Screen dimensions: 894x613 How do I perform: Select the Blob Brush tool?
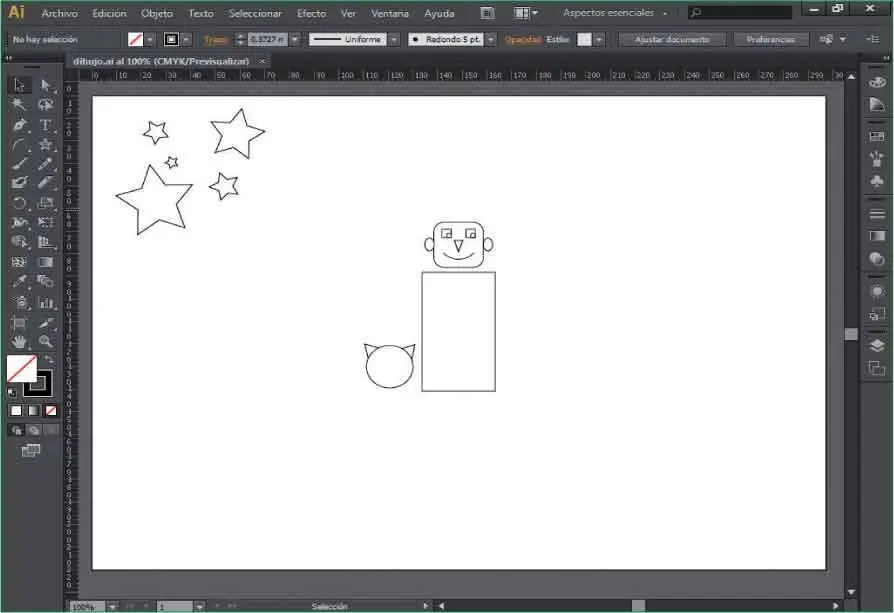[19, 183]
